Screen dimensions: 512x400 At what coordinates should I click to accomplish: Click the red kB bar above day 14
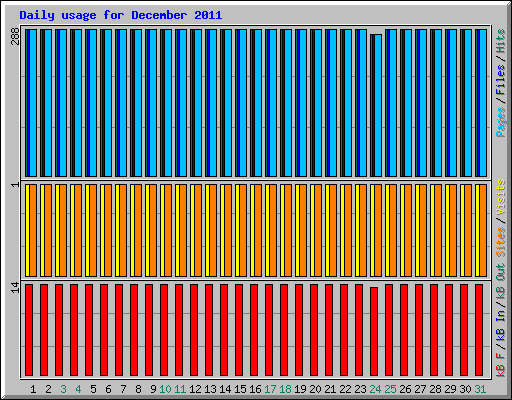coord(224,330)
